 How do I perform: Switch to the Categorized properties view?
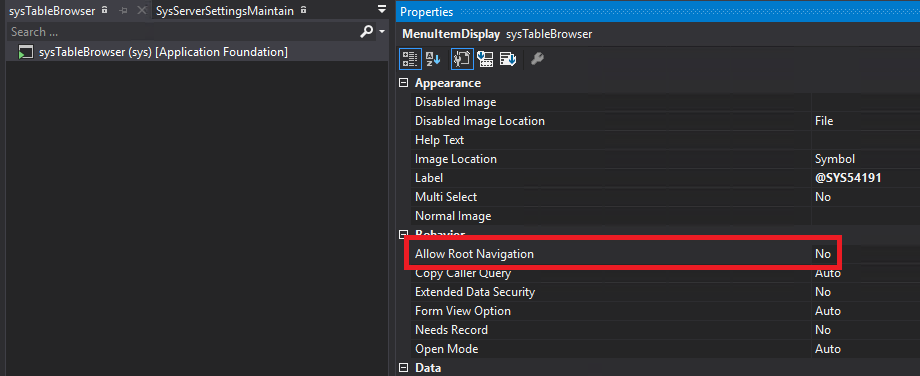pyautogui.click(x=410, y=59)
